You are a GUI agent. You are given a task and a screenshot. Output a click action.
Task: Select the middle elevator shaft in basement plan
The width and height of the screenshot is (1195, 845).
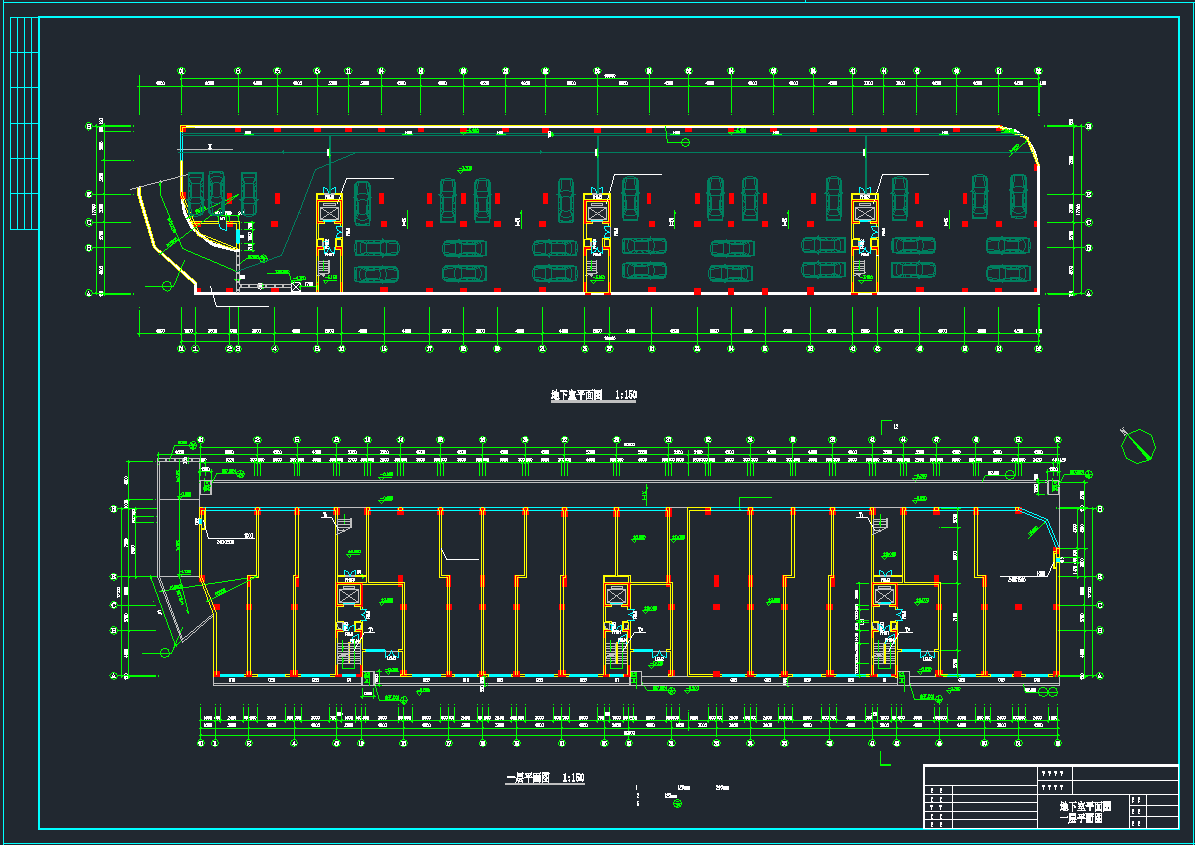(x=597, y=212)
